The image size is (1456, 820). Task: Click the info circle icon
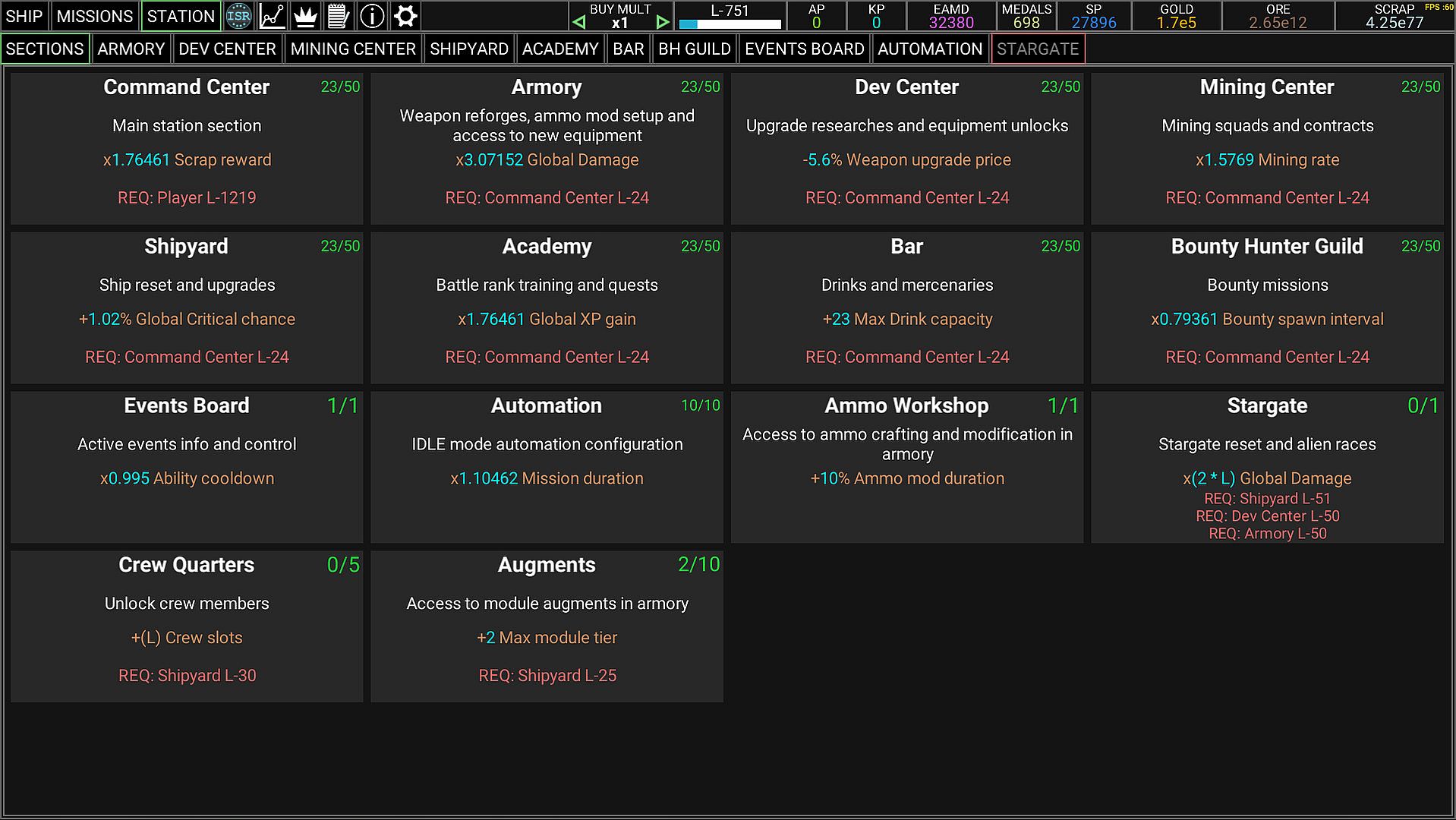372,16
